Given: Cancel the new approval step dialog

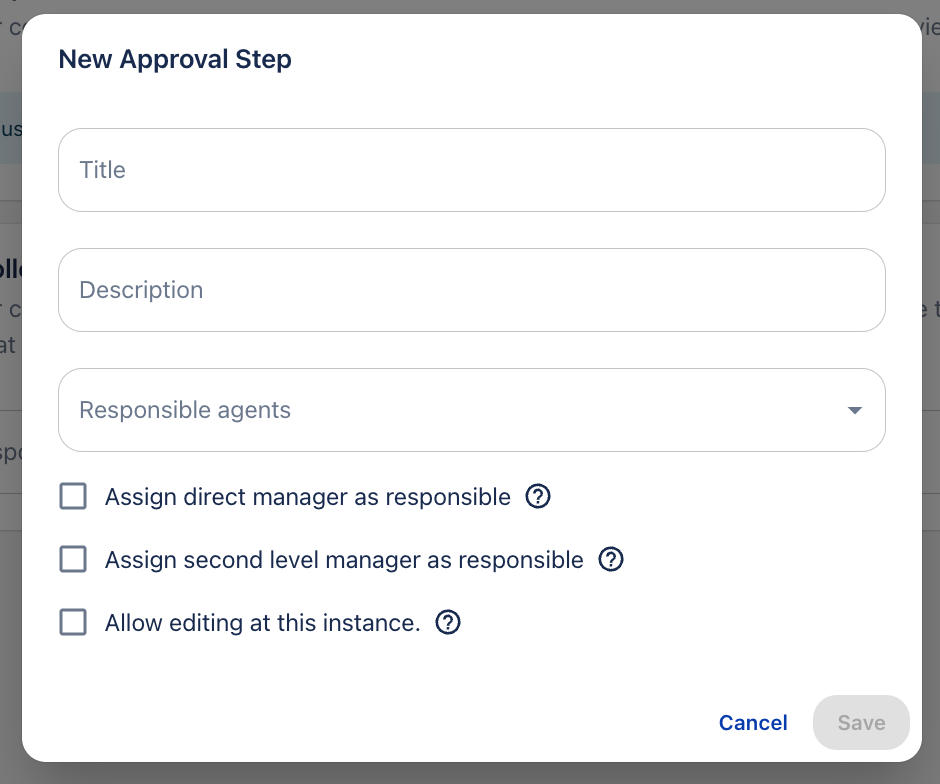Looking at the screenshot, I should (x=753, y=722).
